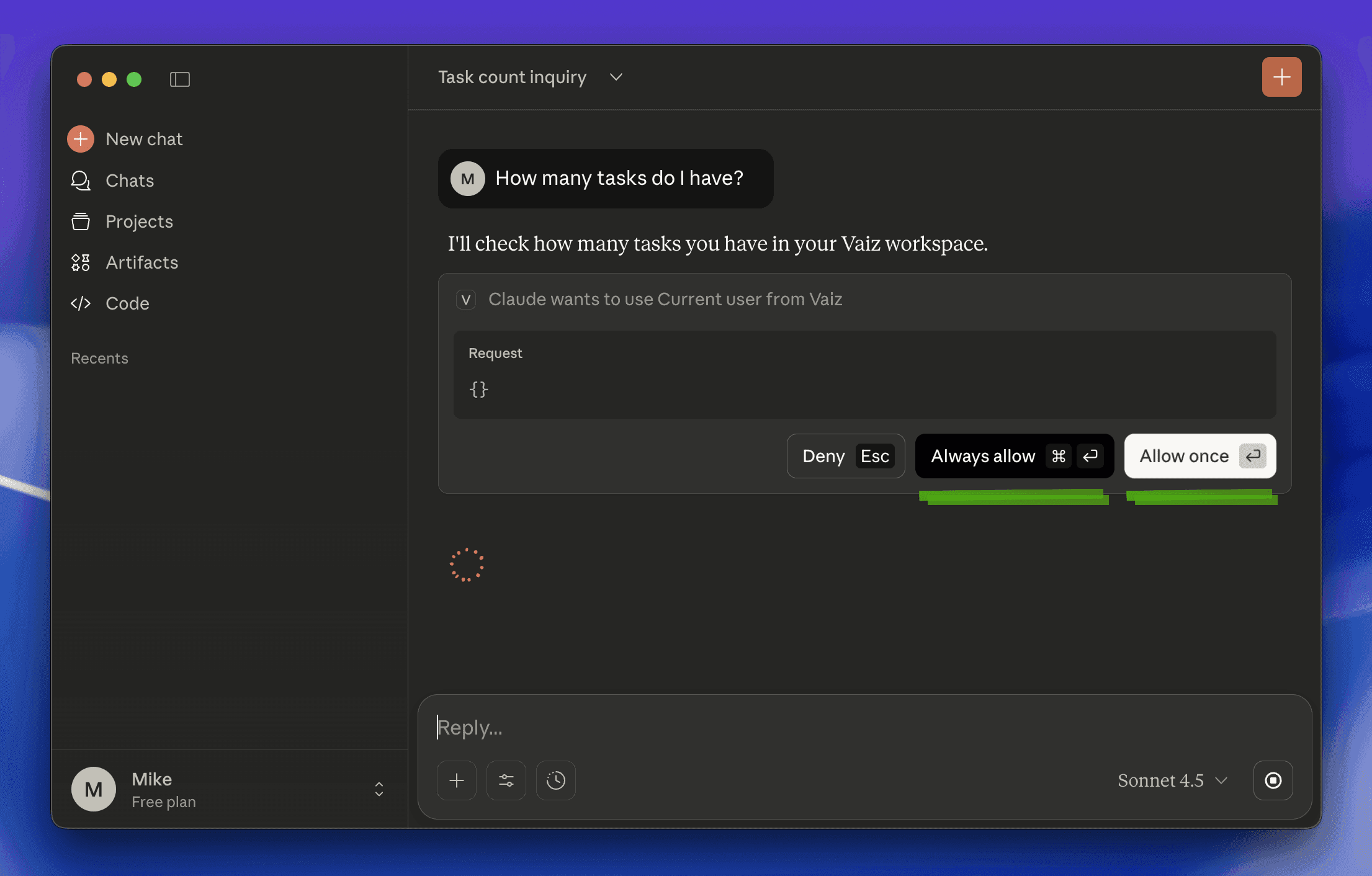Stop the response with stop button
Image resolution: width=1372 pixels, height=876 pixels.
(x=1273, y=780)
